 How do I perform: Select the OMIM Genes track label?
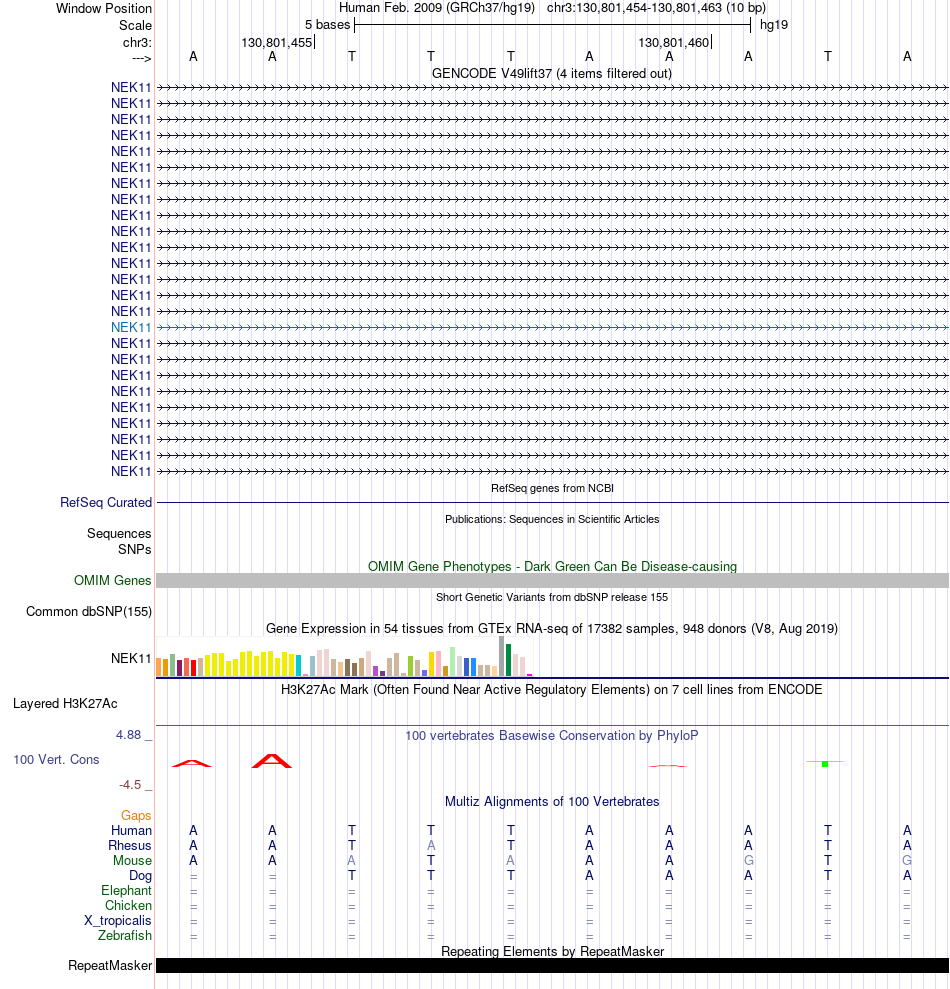point(112,580)
